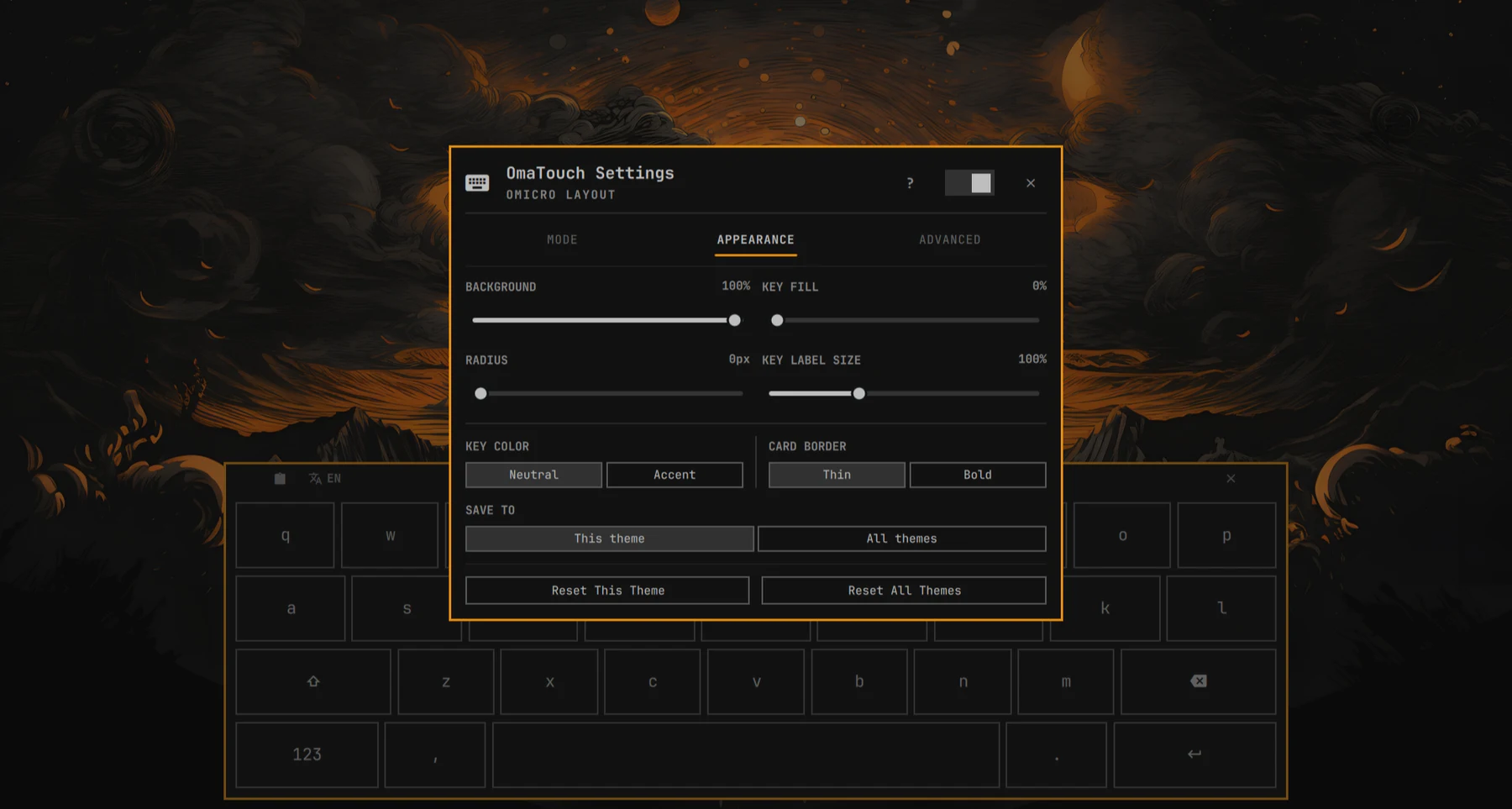Tap the o key on the keyboard
1512x809 pixels.
[1122, 535]
